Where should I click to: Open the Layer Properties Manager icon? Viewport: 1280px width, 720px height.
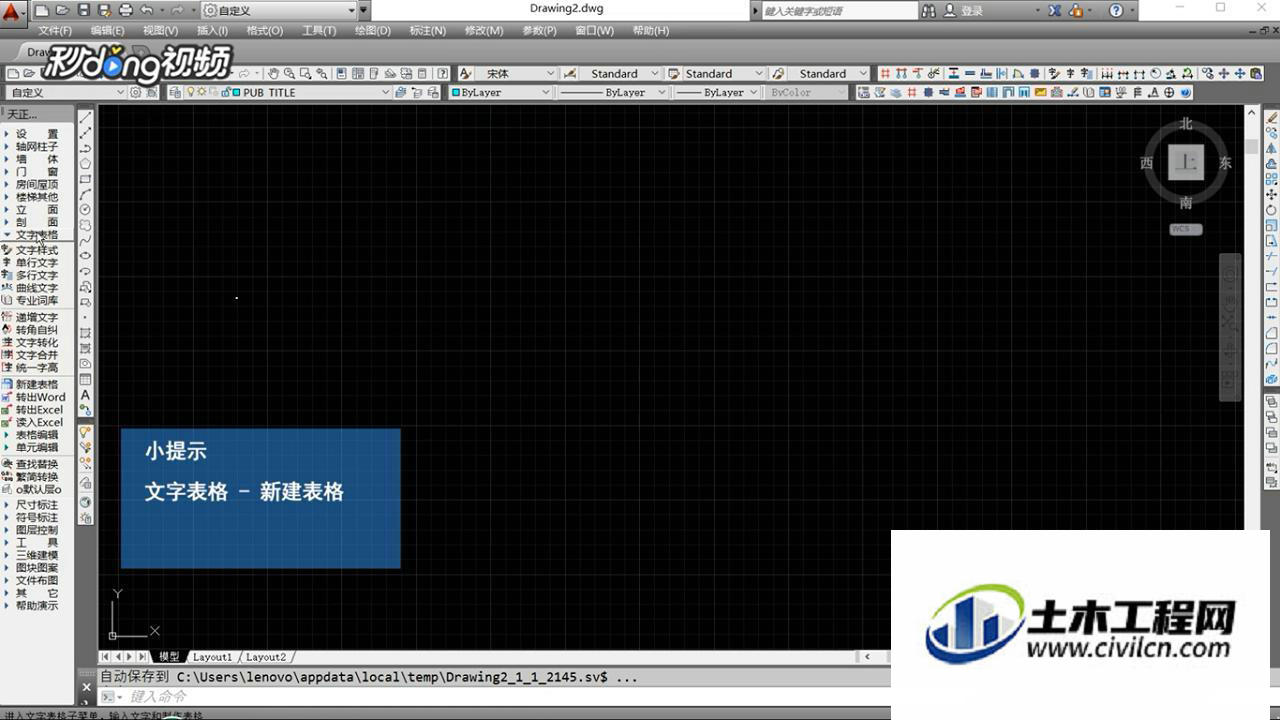[x=175, y=92]
